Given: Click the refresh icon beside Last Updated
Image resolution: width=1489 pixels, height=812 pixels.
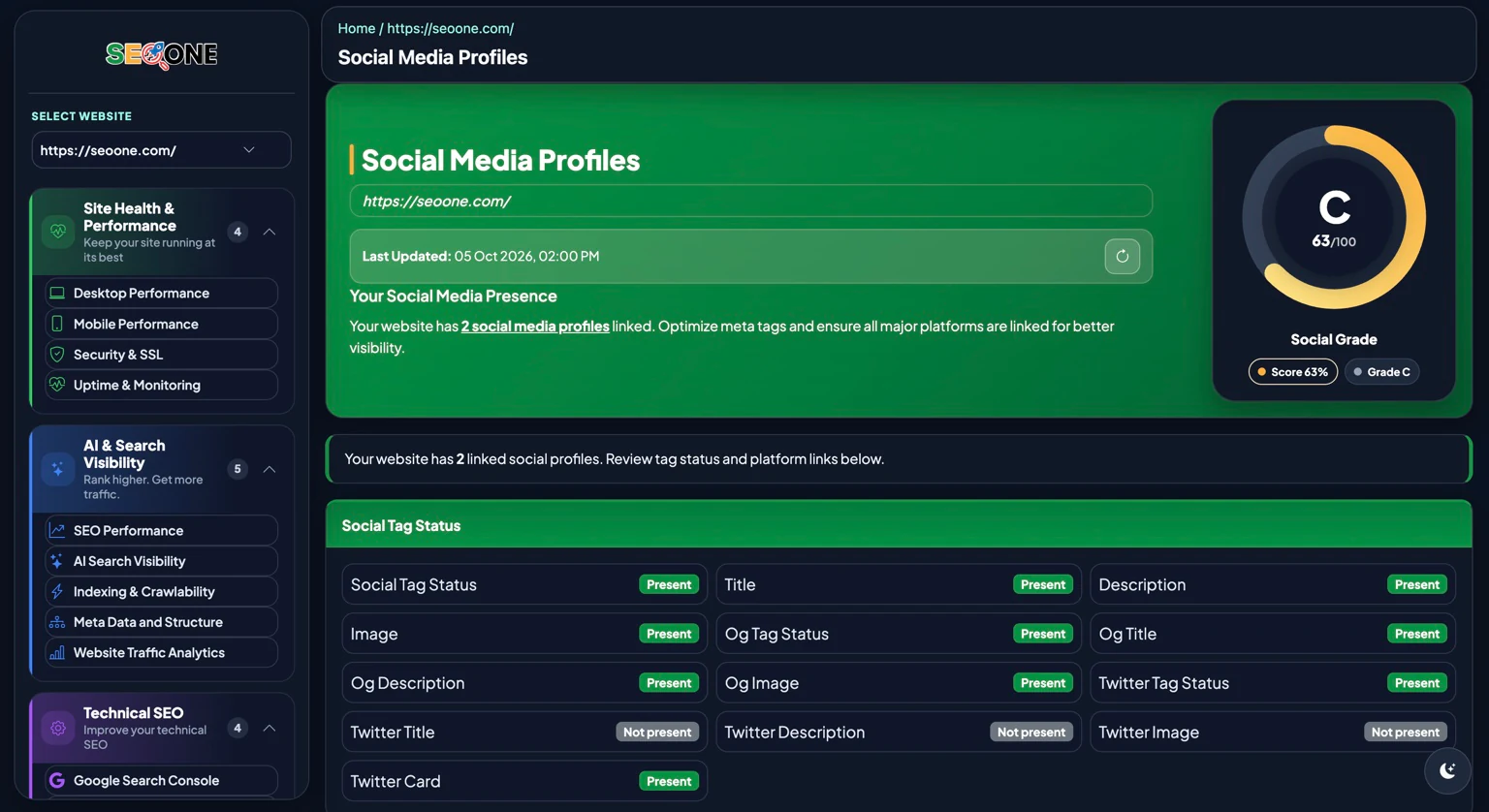Looking at the screenshot, I should 1122,256.
